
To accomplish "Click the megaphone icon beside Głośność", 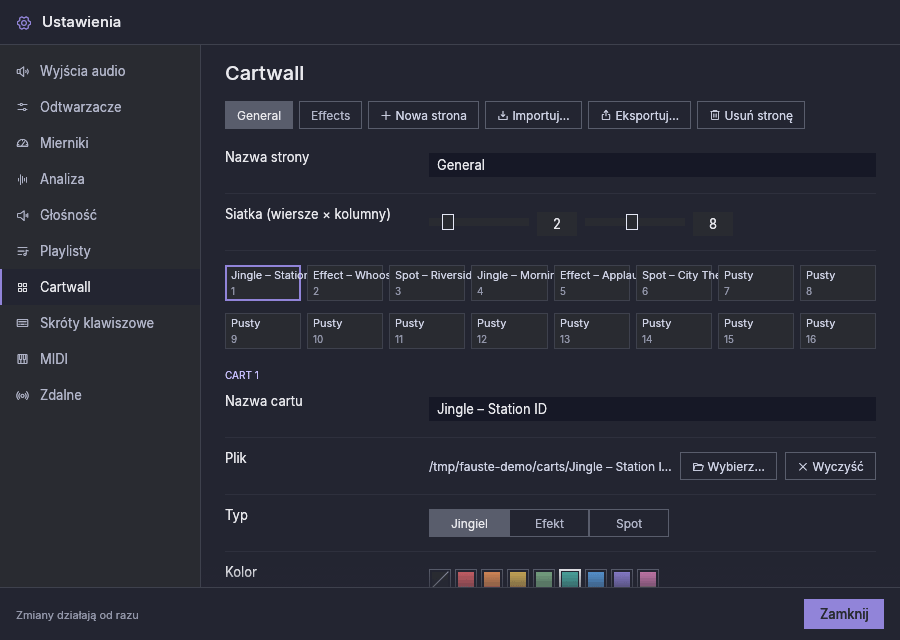I will [x=22, y=215].
